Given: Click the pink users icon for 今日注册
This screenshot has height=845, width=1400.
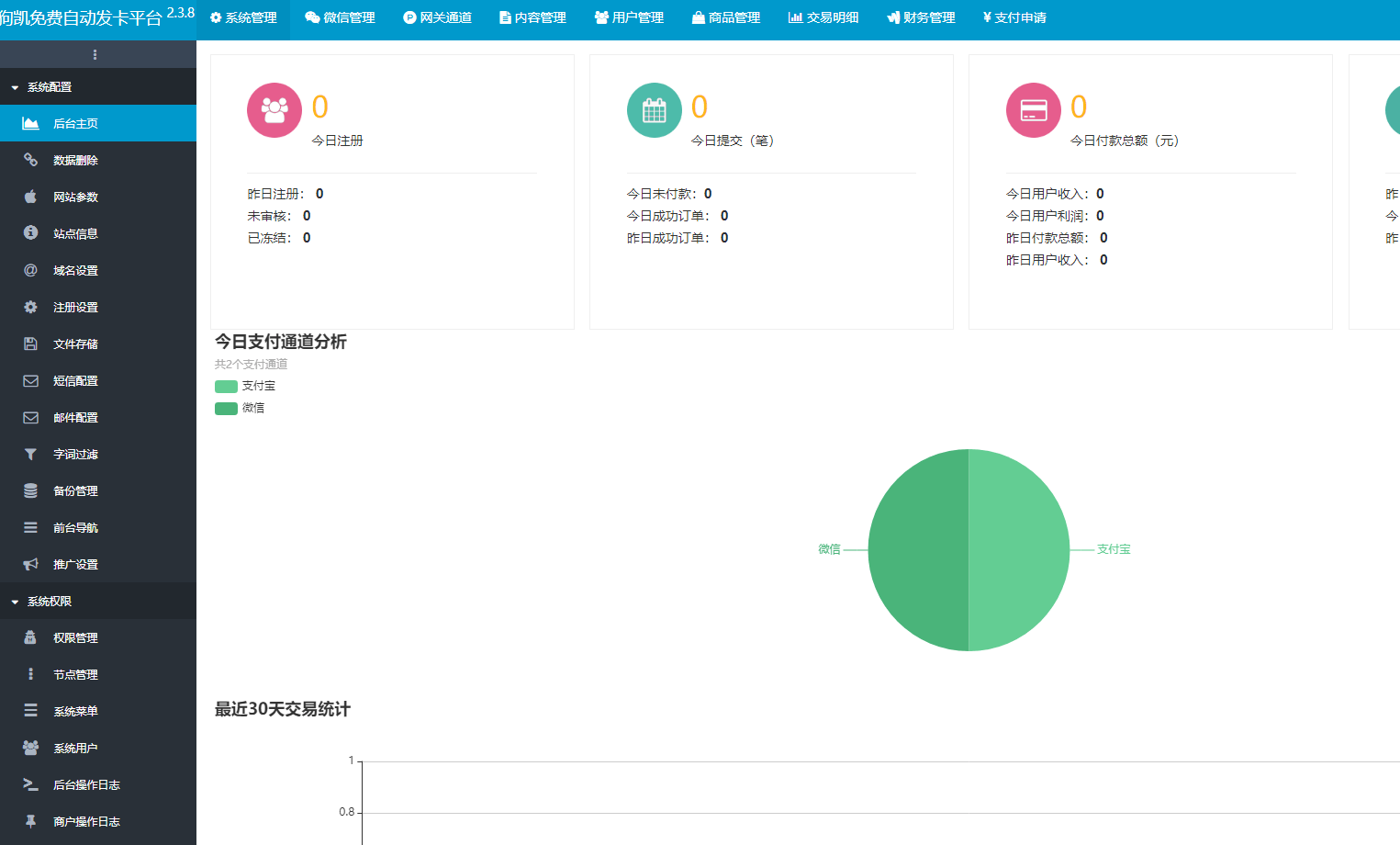Looking at the screenshot, I should click(274, 110).
